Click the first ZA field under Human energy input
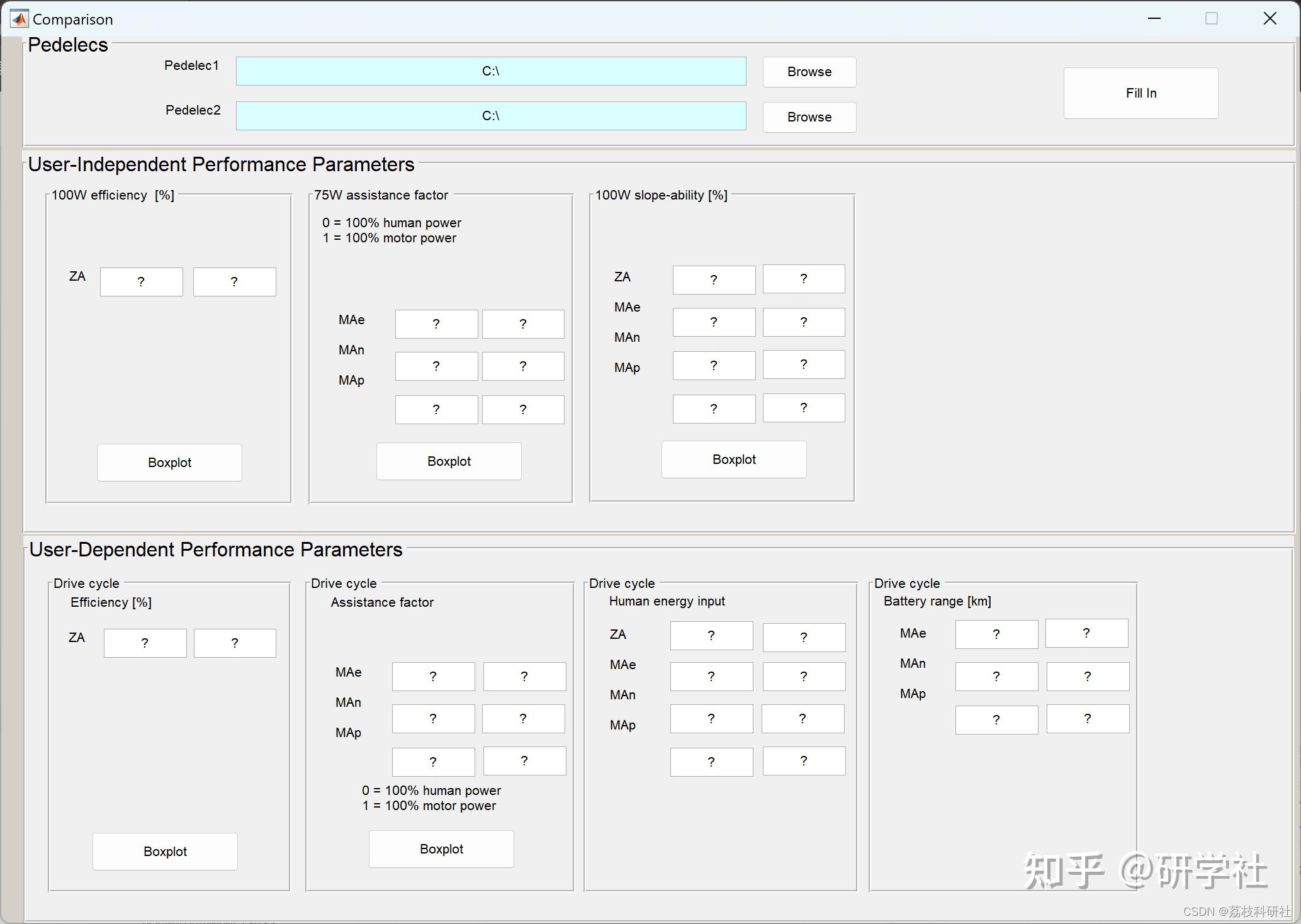The width and height of the screenshot is (1301, 924). click(x=711, y=636)
